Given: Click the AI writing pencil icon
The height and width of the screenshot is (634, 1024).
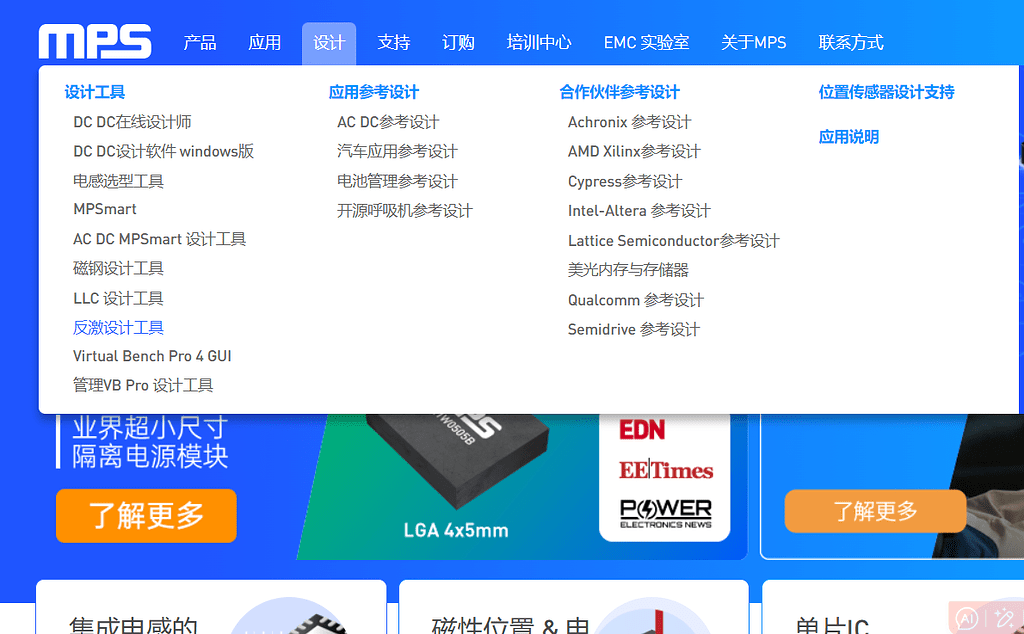Looking at the screenshot, I should [1006, 618].
